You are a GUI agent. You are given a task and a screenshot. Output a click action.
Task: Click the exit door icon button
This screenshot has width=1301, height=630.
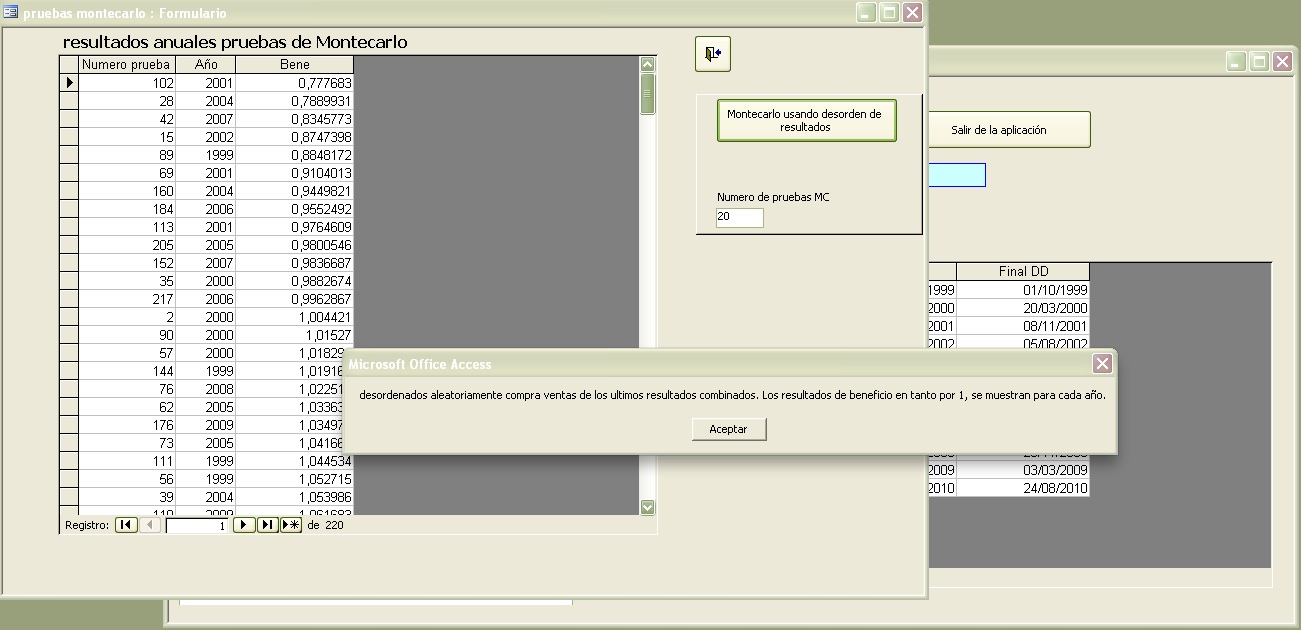click(713, 54)
